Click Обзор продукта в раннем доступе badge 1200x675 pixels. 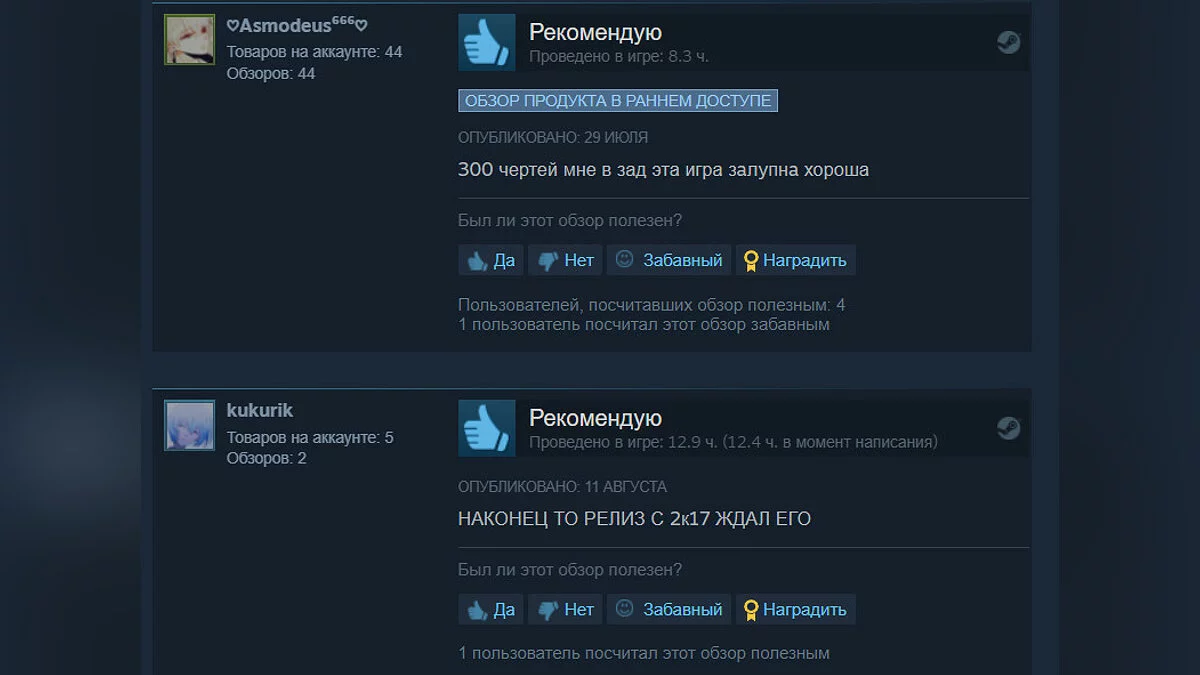point(618,101)
